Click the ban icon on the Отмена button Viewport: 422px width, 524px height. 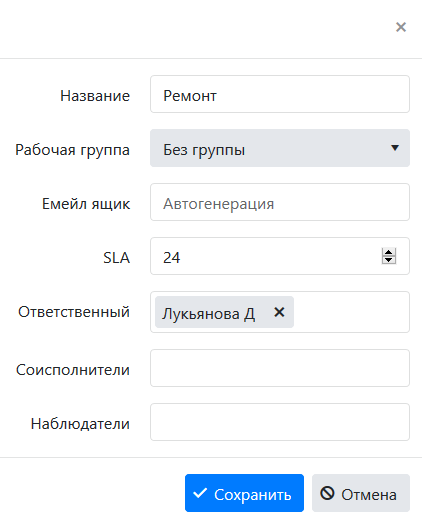[327, 493]
